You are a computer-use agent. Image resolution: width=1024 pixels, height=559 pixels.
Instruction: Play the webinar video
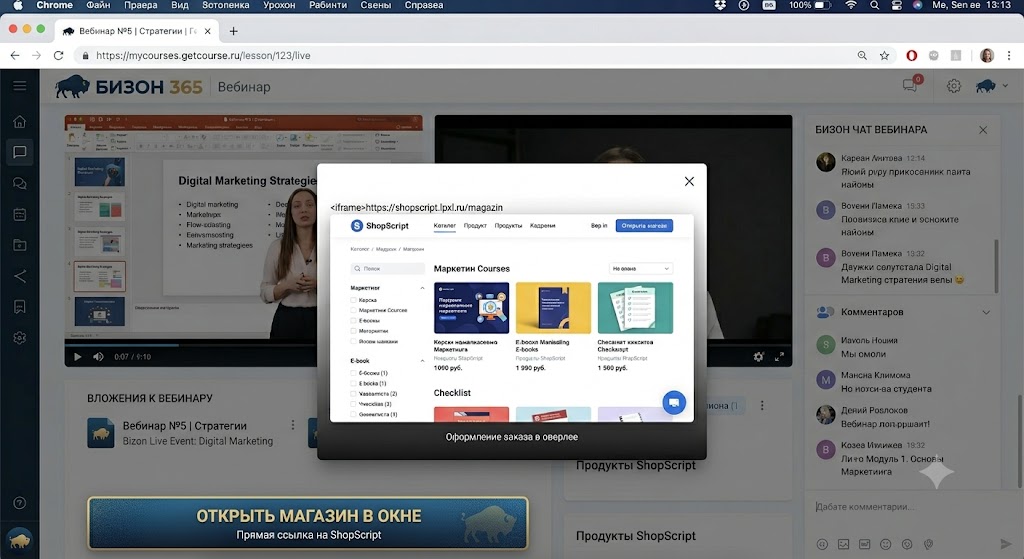point(78,357)
